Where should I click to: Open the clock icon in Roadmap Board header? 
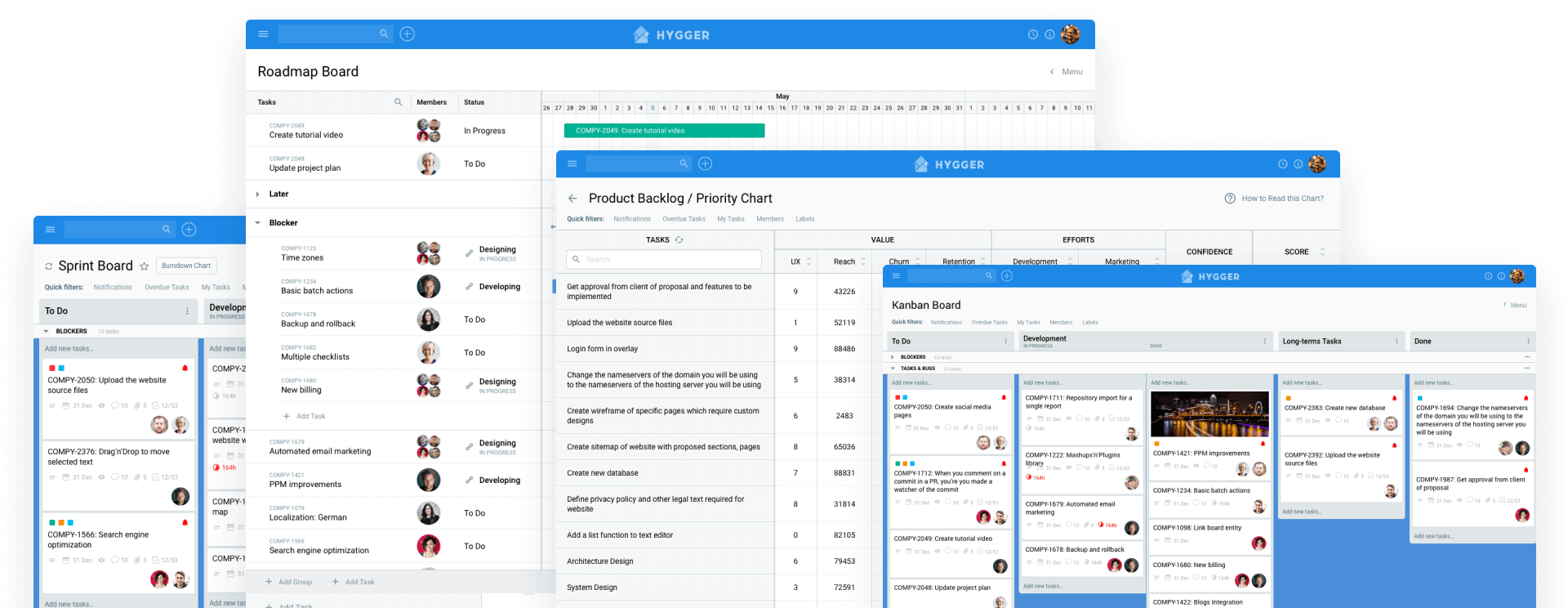(x=1032, y=34)
